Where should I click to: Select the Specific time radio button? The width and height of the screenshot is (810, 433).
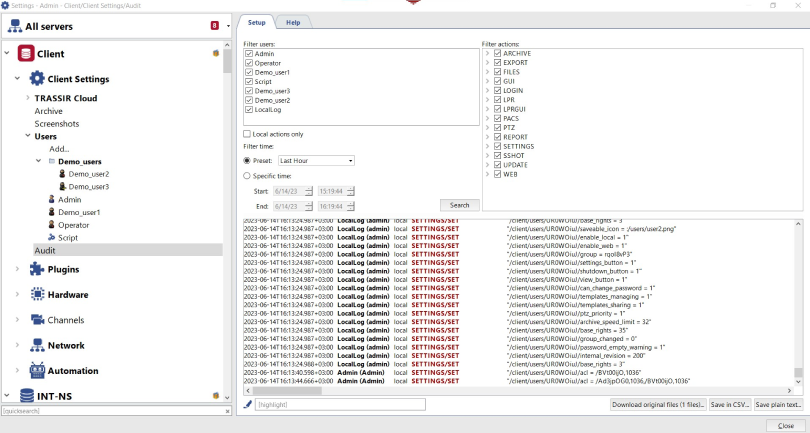(x=247, y=176)
